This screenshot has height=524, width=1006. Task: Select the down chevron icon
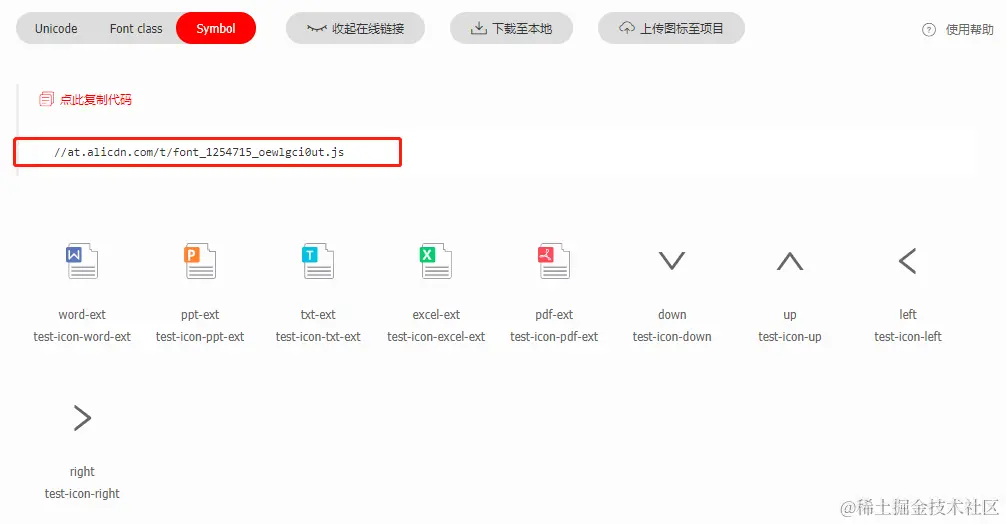coord(672,260)
